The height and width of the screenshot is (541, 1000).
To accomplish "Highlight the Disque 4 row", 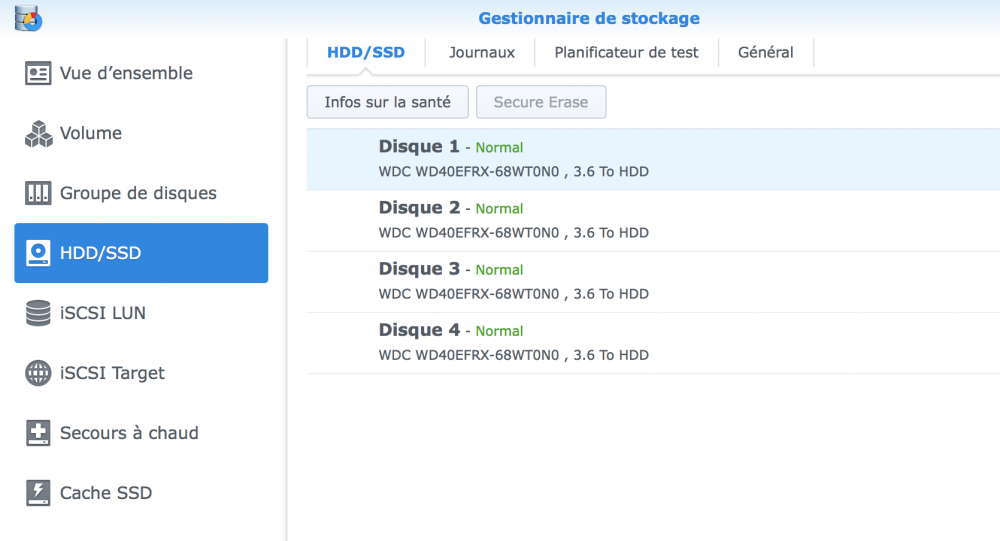I will tap(652, 342).
